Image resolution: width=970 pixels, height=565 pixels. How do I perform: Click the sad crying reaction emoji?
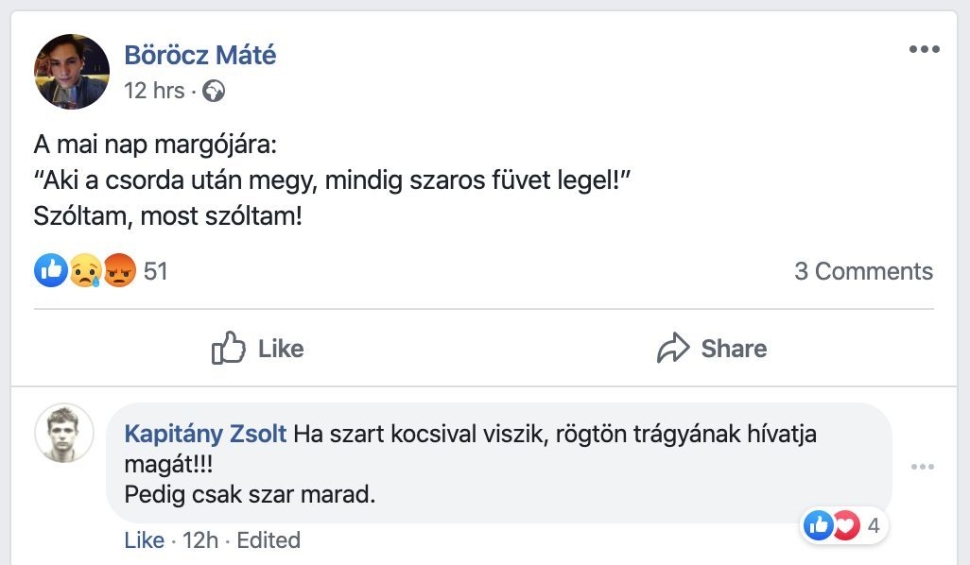pyautogui.click(x=84, y=270)
